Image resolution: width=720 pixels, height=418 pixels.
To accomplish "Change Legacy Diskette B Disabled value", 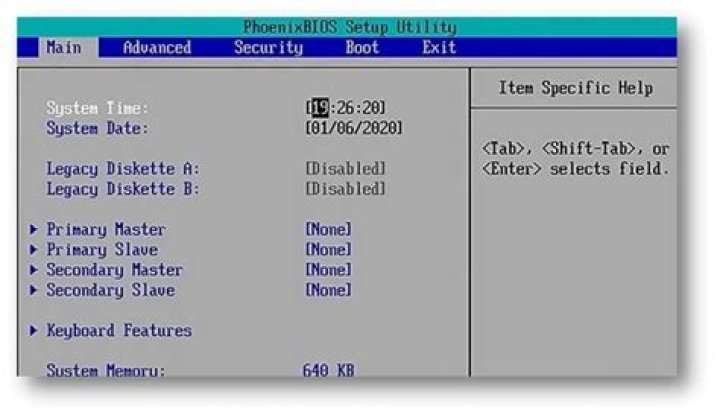I will pyautogui.click(x=345, y=188).
